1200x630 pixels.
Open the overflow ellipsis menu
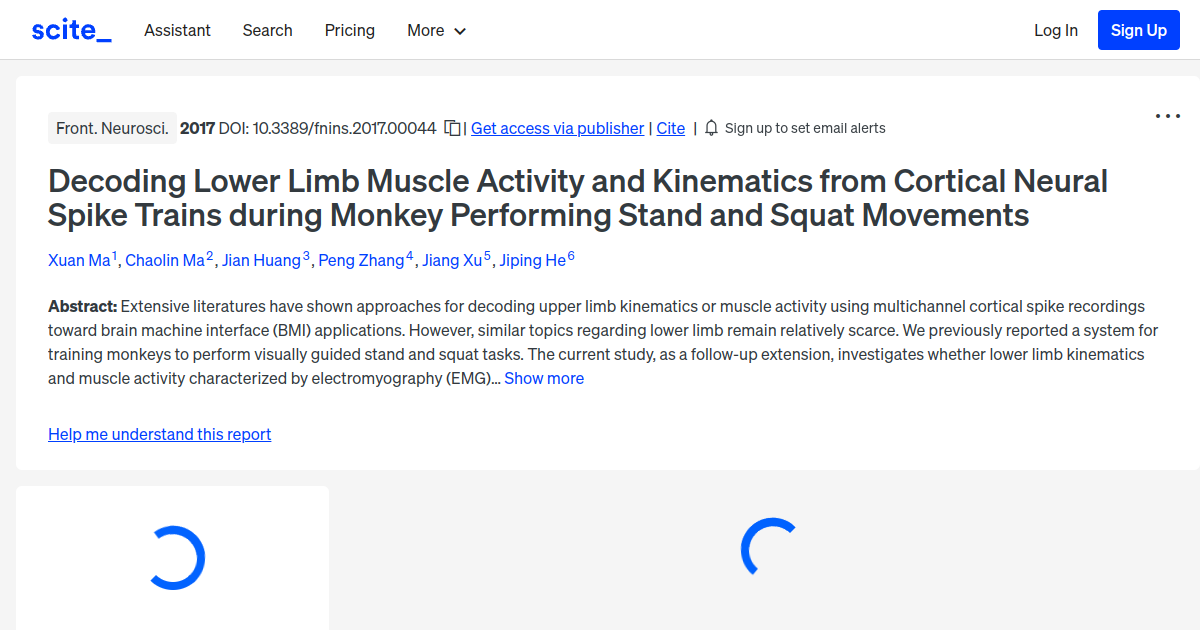click(1167, 116)
